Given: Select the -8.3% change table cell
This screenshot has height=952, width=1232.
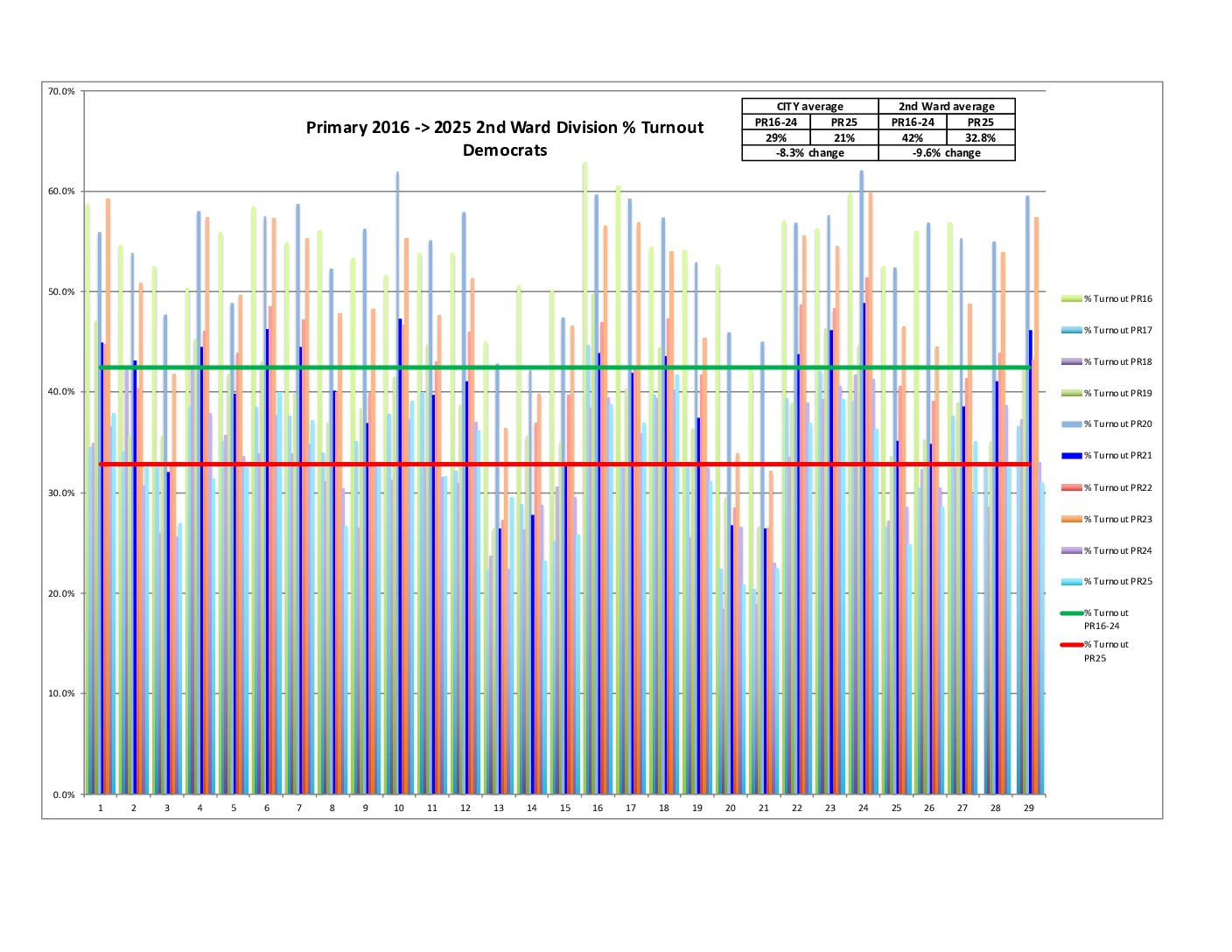Looking at the screenshot, I should pos(809,153).
